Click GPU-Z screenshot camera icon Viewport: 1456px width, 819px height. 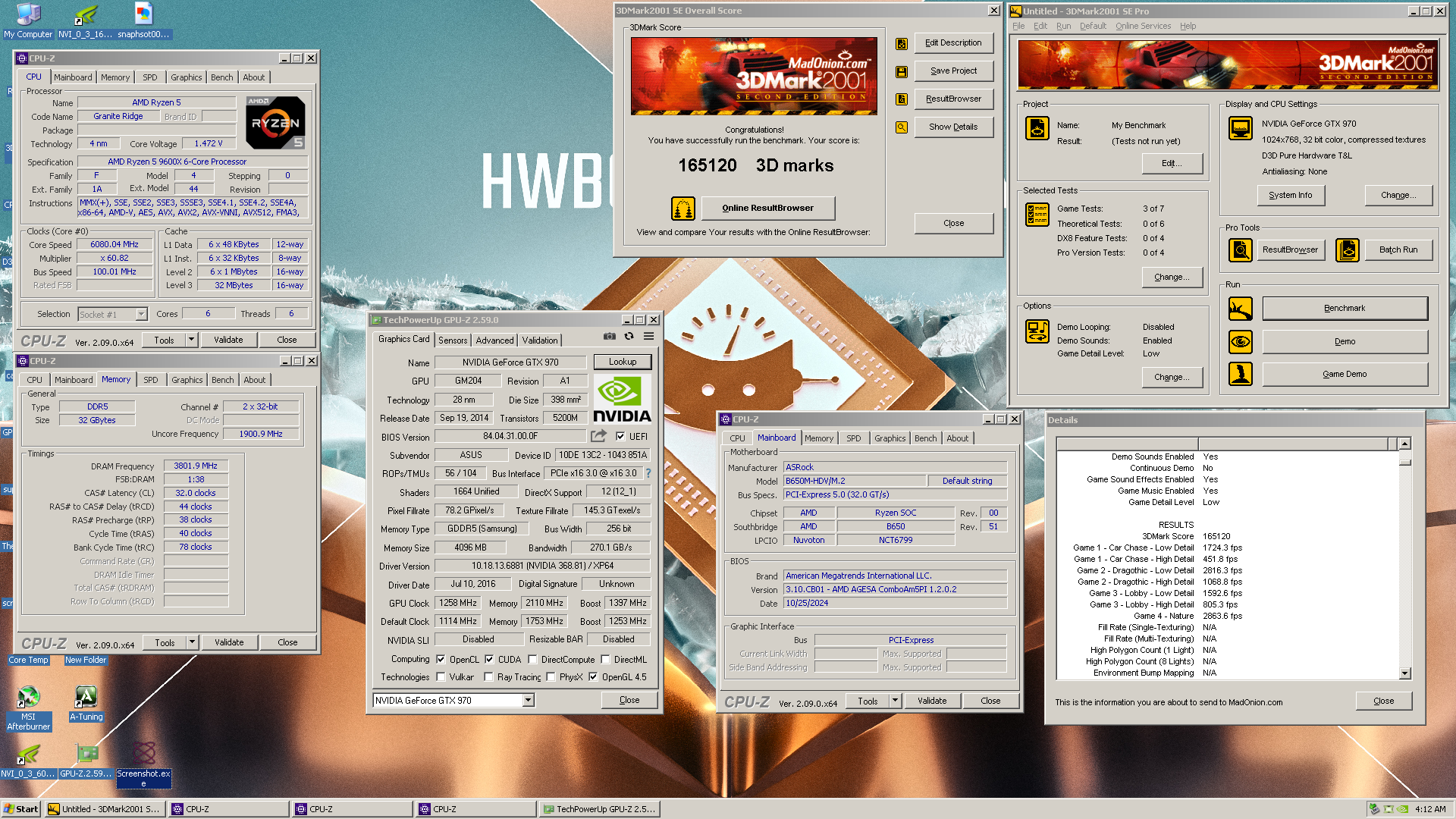pyautogui.click(x=609, y=336)
